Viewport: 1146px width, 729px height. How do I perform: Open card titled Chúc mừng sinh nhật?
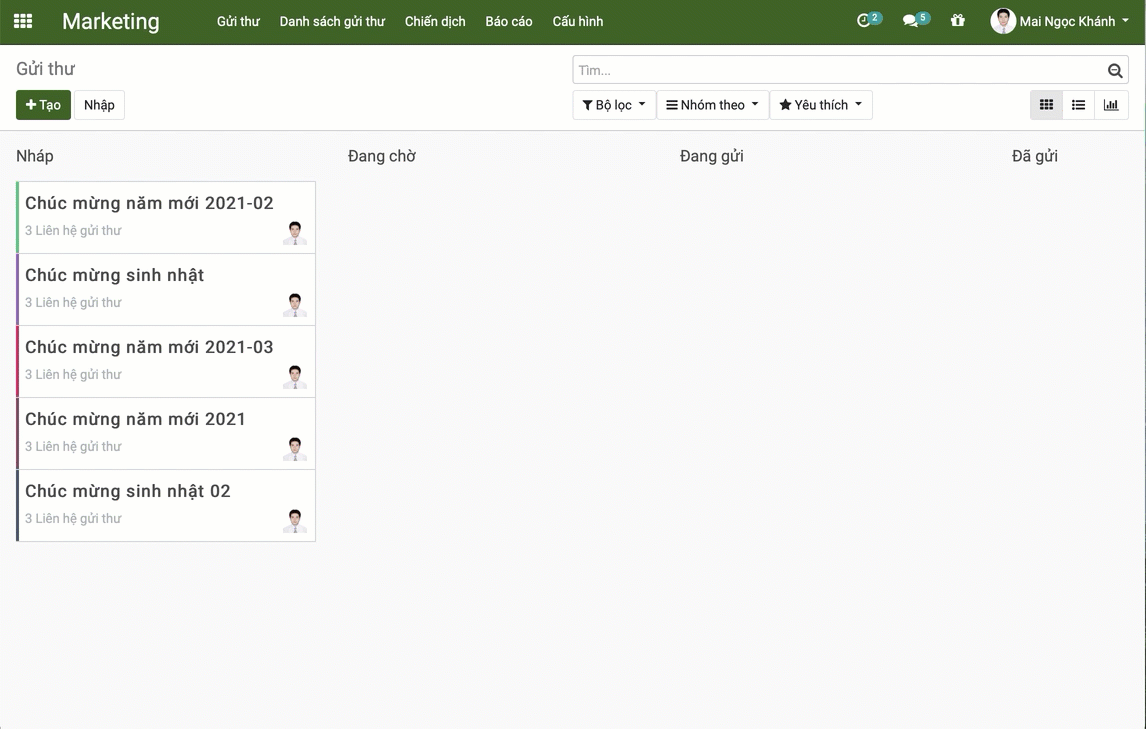pyautogui.click(x=166, y=290)
